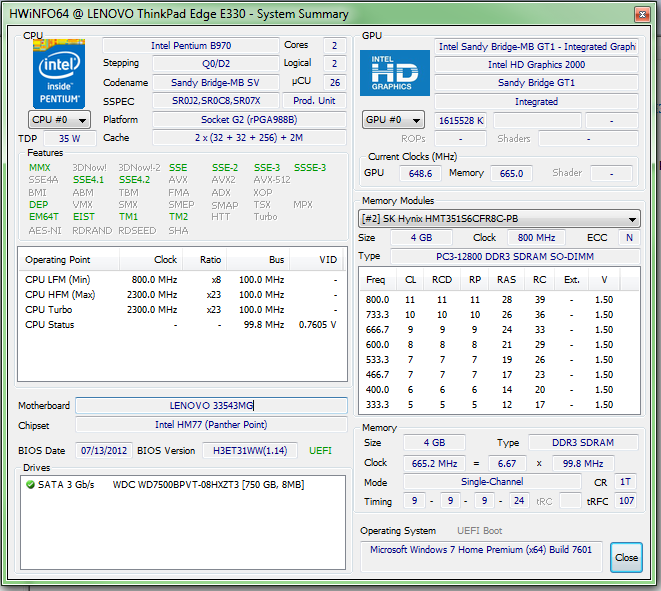This screenshot has height=591, width=661.
Task: Click the Bus column header
Action: pyautogui.click(x=258, y=260)
